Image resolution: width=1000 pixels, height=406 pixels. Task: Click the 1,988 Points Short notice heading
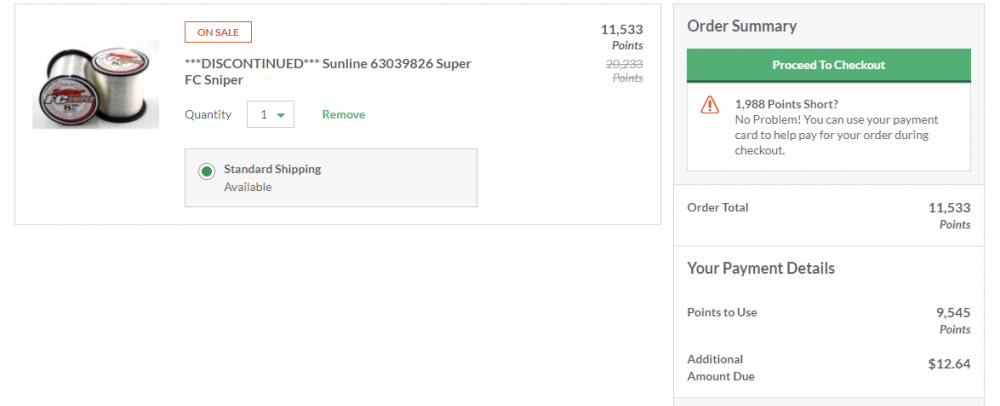tap(786, 105)
